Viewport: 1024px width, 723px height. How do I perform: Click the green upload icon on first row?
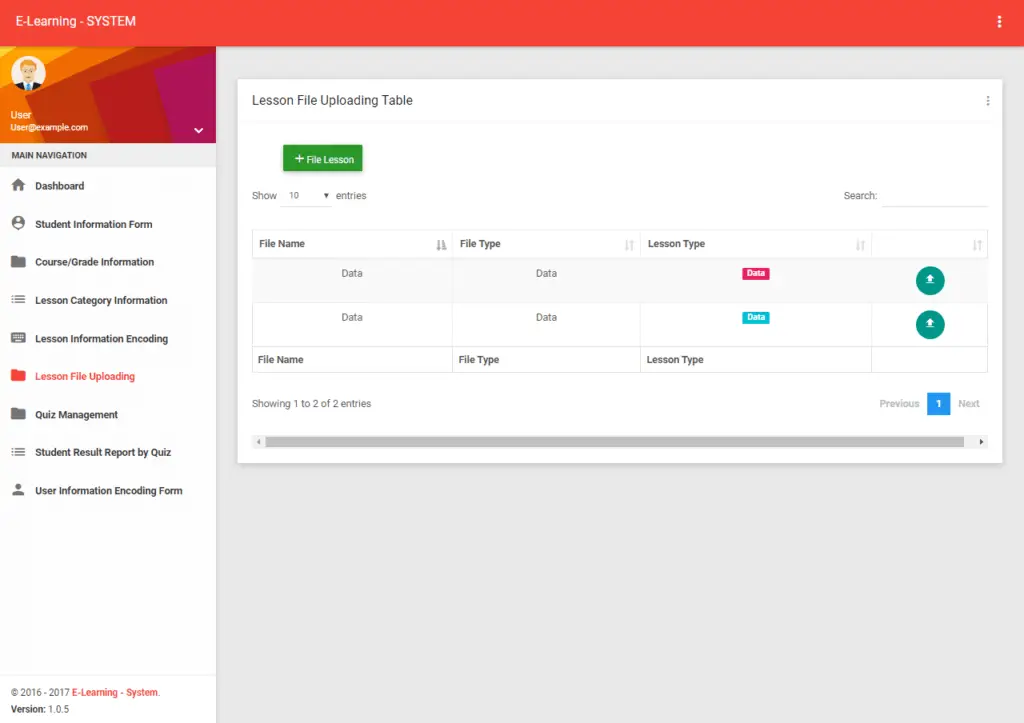930,280
